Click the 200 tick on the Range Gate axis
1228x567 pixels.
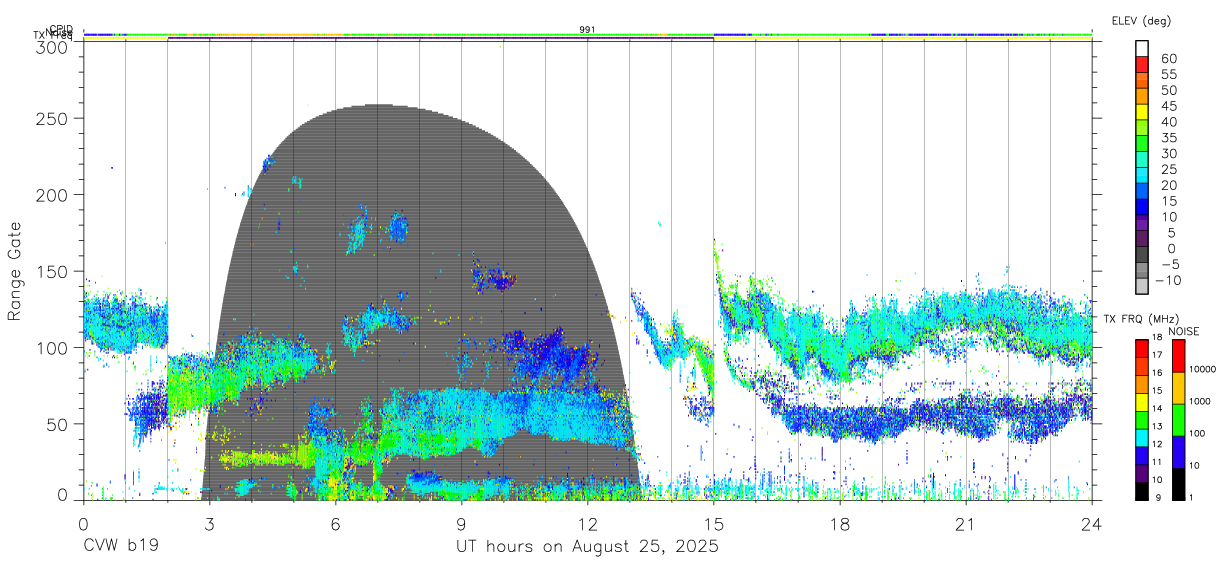(x=53, y=194)
